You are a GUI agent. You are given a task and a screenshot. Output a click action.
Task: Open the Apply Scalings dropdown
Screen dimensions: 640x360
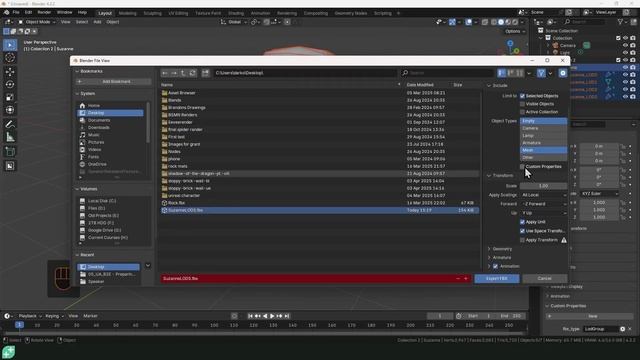coord(543,195)
